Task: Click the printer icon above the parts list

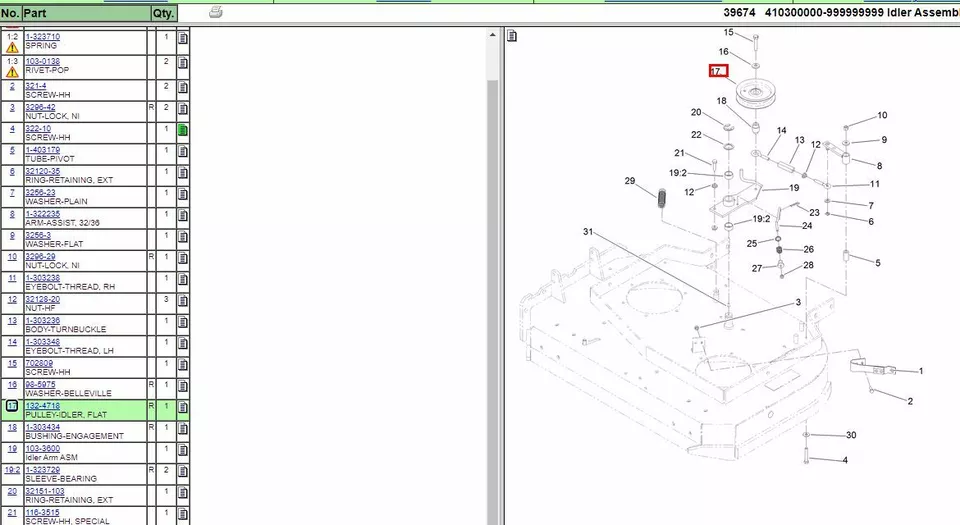Action: tap(215, 13)
